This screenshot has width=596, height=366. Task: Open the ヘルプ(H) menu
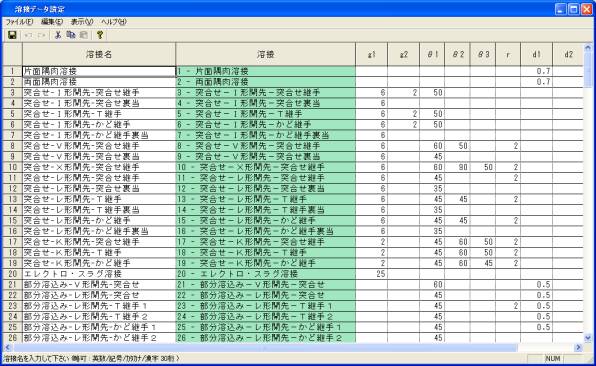(114, 22)
